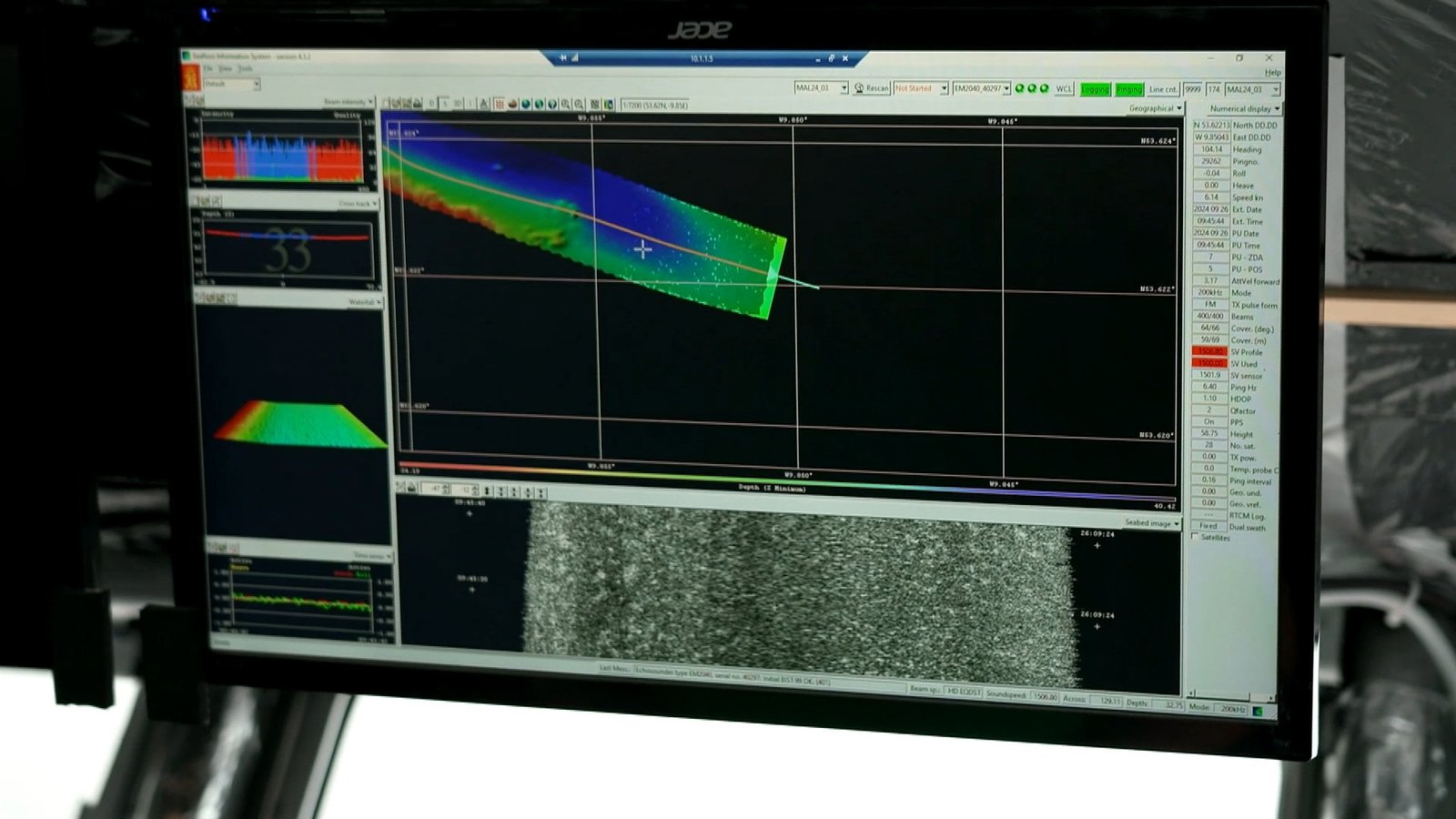The width and height of the screenshot is (1456, 819).
Task: Click the Line cnt. button
Action: [x=1162, y=89]
